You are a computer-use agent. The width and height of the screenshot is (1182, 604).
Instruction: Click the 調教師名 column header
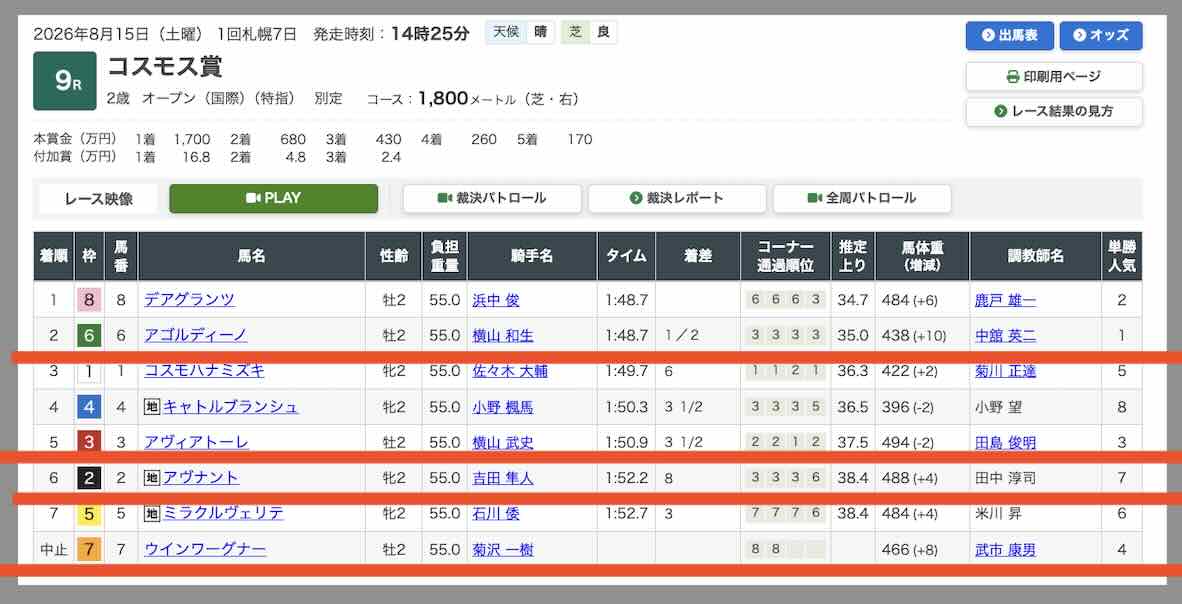pos(1036,256)
